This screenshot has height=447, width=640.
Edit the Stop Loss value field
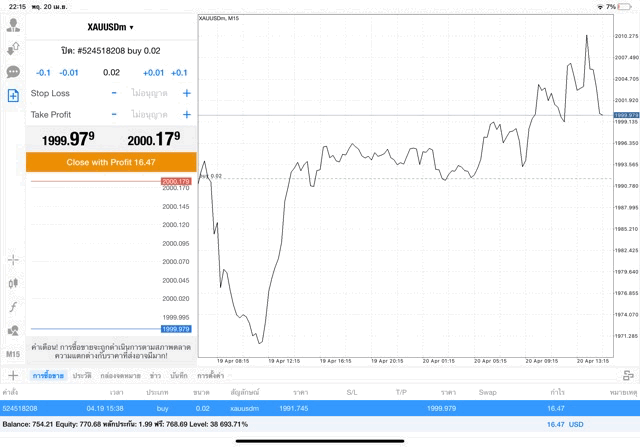click(x=149, y=93)
